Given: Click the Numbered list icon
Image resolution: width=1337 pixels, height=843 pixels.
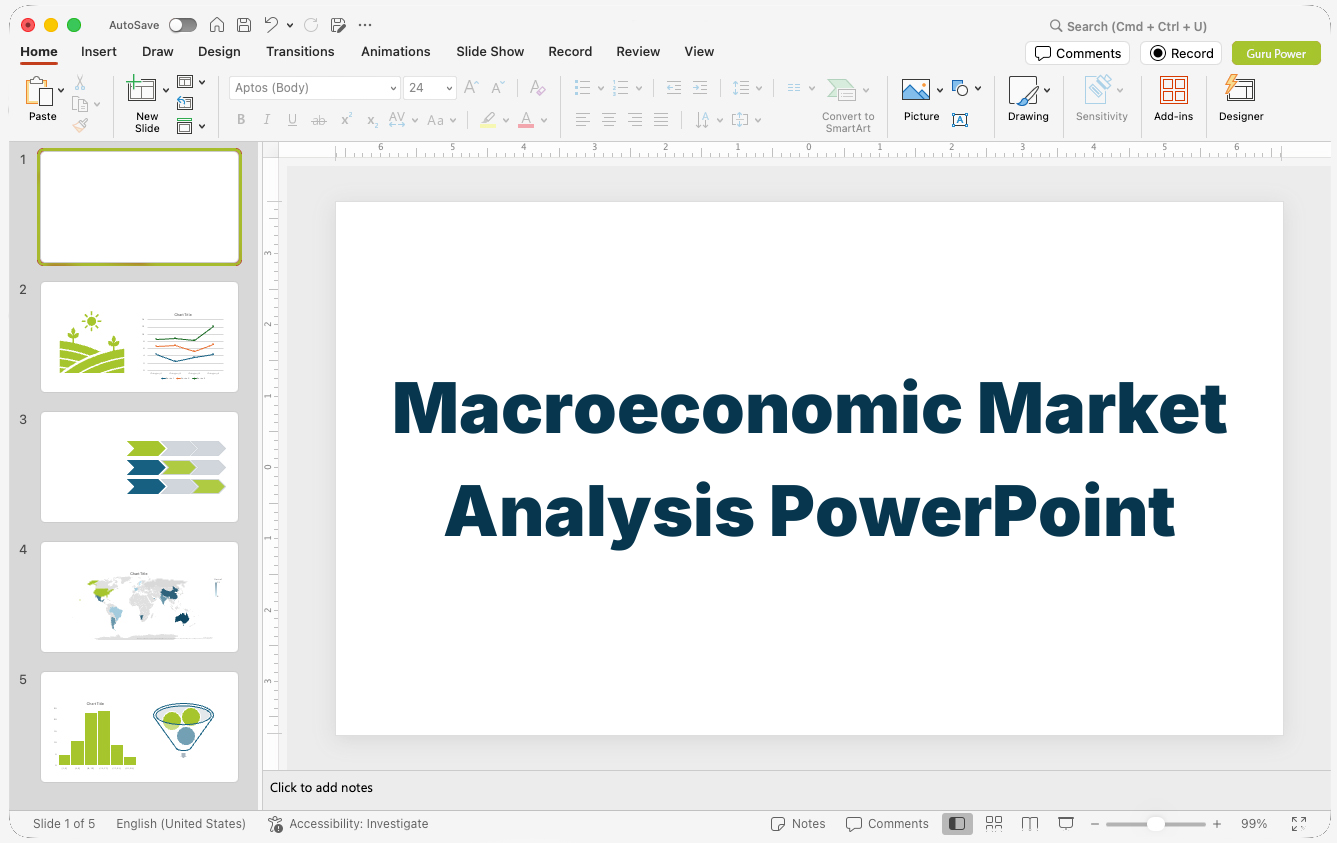Looking at the screenshot, I should tap(620, 88).
